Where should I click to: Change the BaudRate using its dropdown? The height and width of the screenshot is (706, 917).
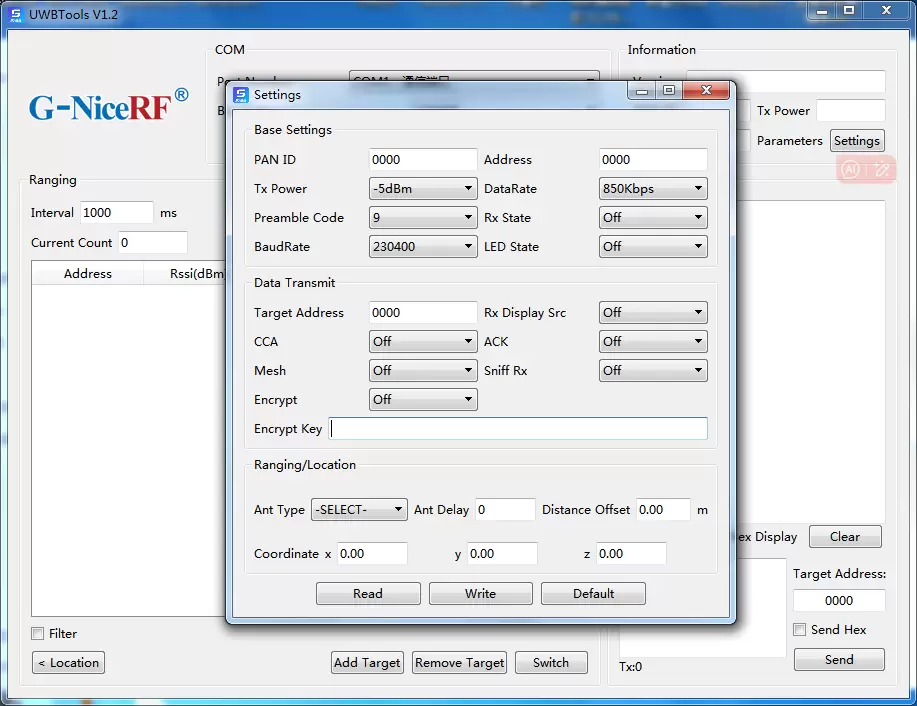tap(422, 246)
